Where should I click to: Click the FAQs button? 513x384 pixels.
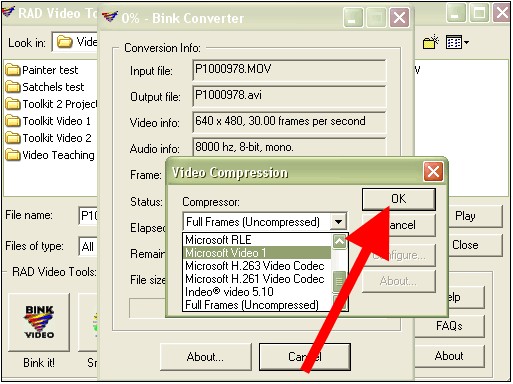[x=449, y=326]
